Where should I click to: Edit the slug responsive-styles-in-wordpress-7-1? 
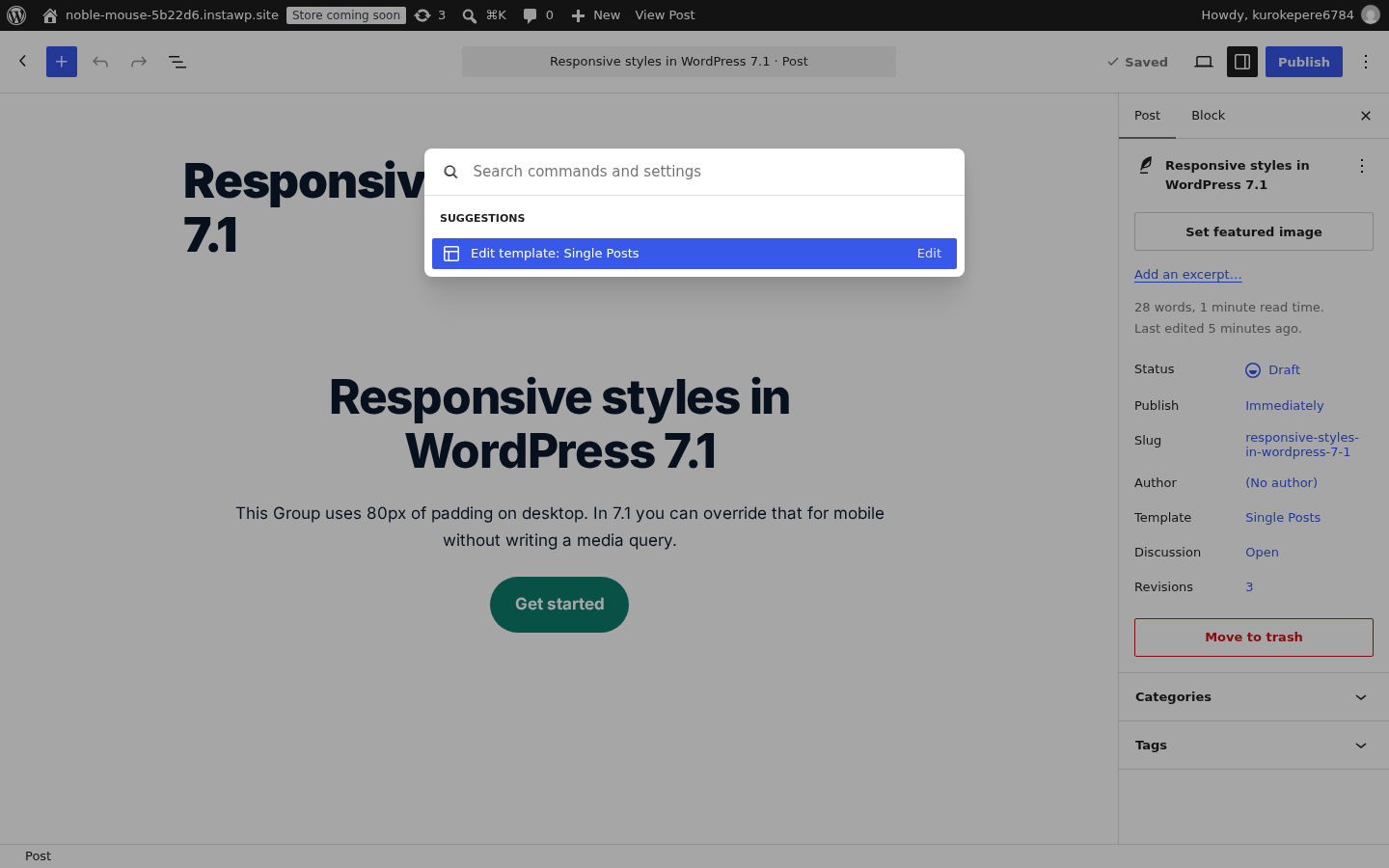click(1302, 445)
